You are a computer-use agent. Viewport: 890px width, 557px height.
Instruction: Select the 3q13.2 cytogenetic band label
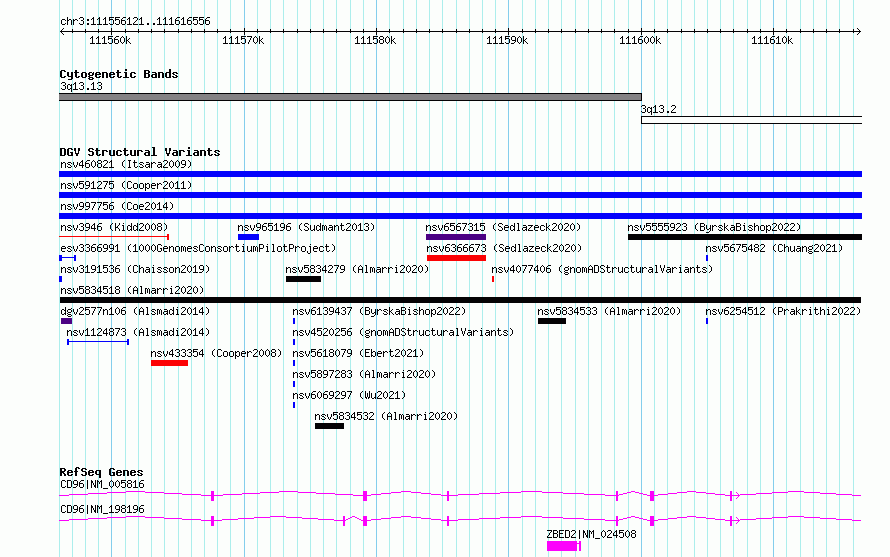tap(658, 109)
